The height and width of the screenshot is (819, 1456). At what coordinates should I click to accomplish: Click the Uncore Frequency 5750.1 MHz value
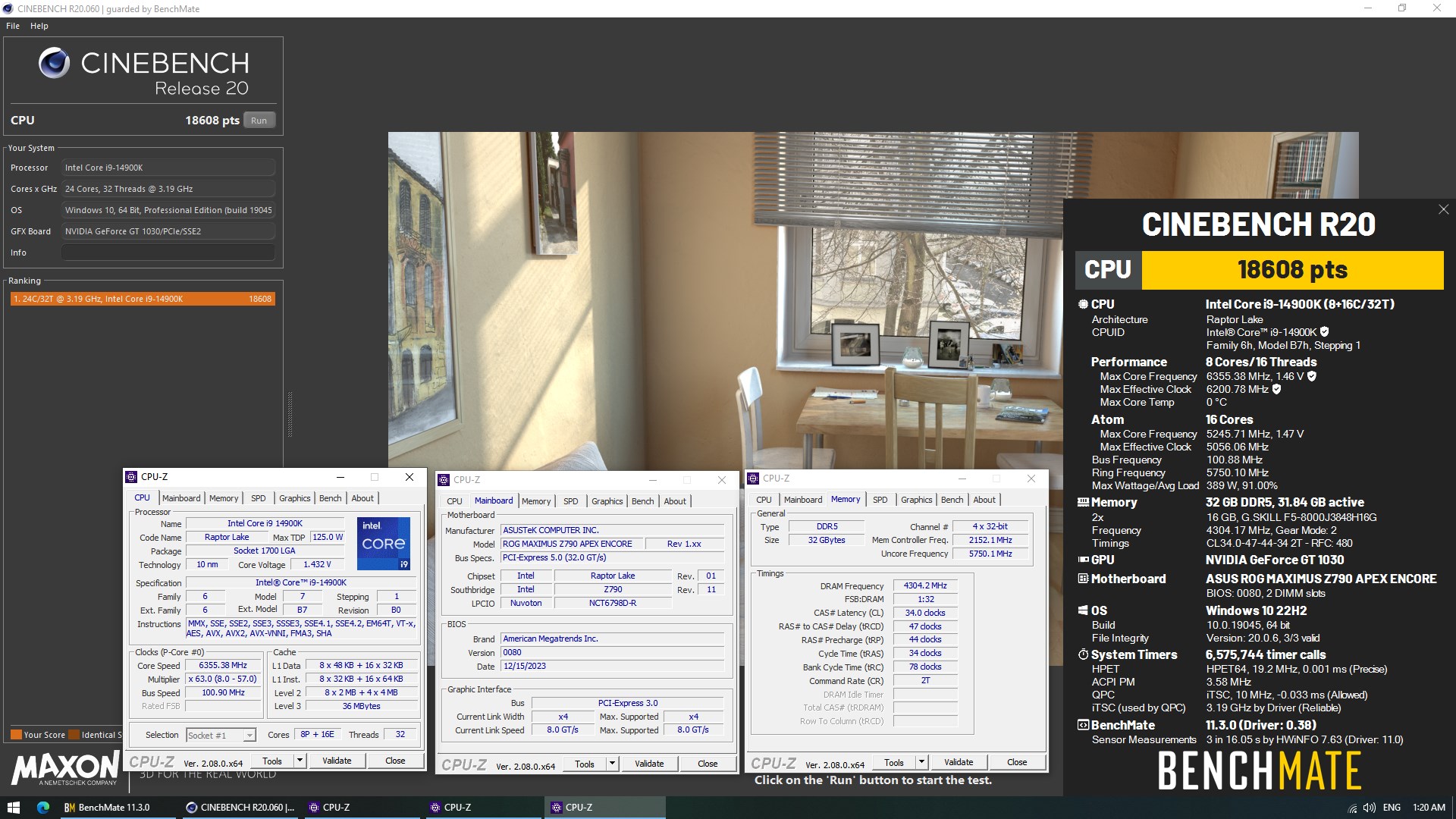(x=990, y=554)
